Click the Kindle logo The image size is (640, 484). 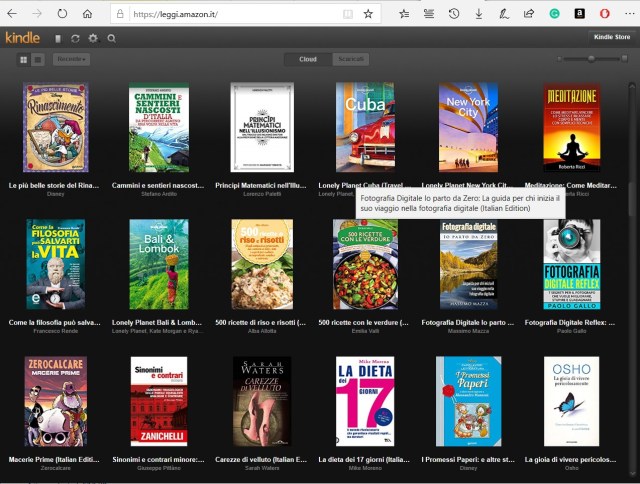coord(22,38)
